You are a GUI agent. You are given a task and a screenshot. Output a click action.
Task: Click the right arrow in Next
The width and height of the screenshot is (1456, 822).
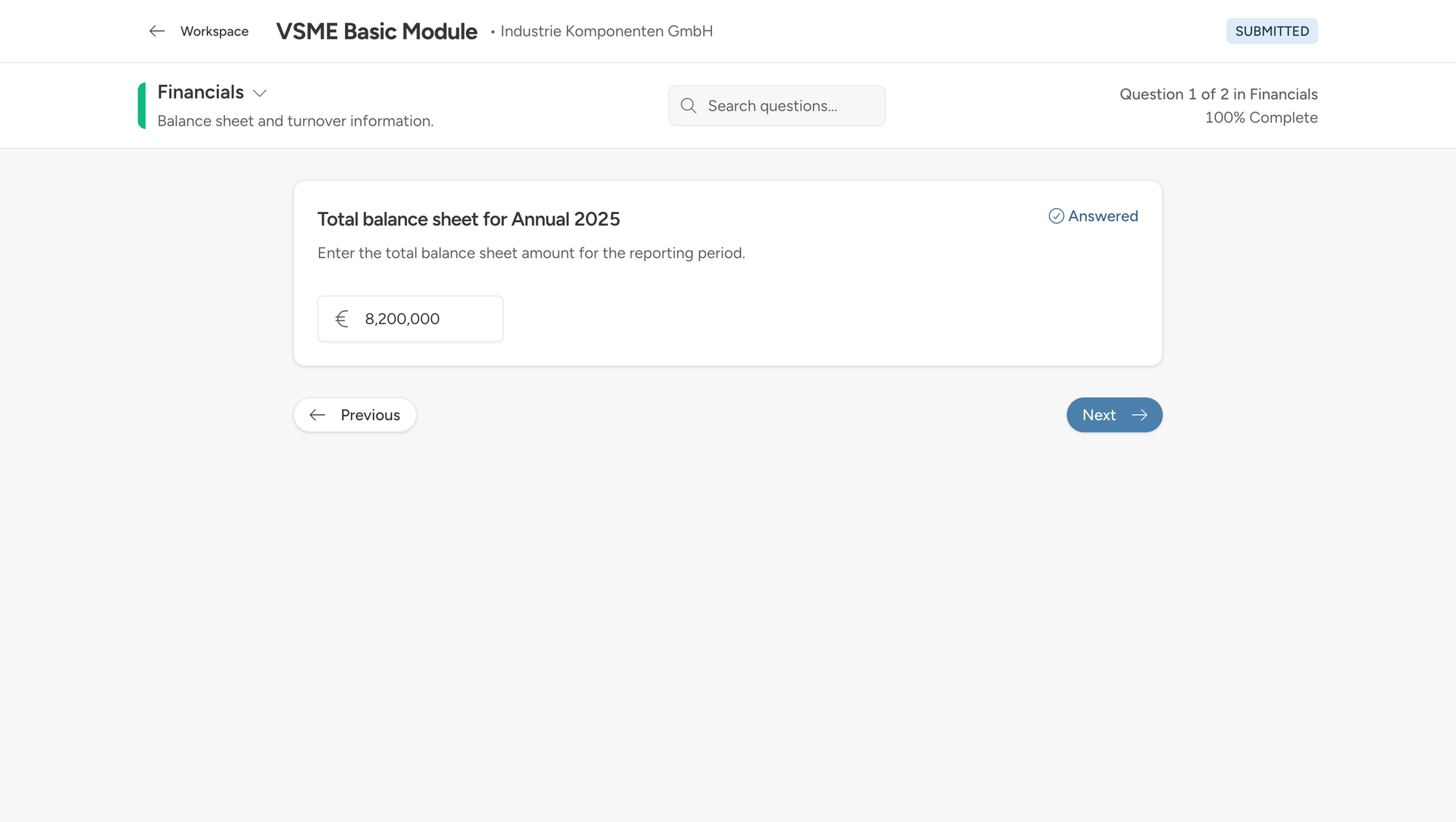pos(1139,415)
